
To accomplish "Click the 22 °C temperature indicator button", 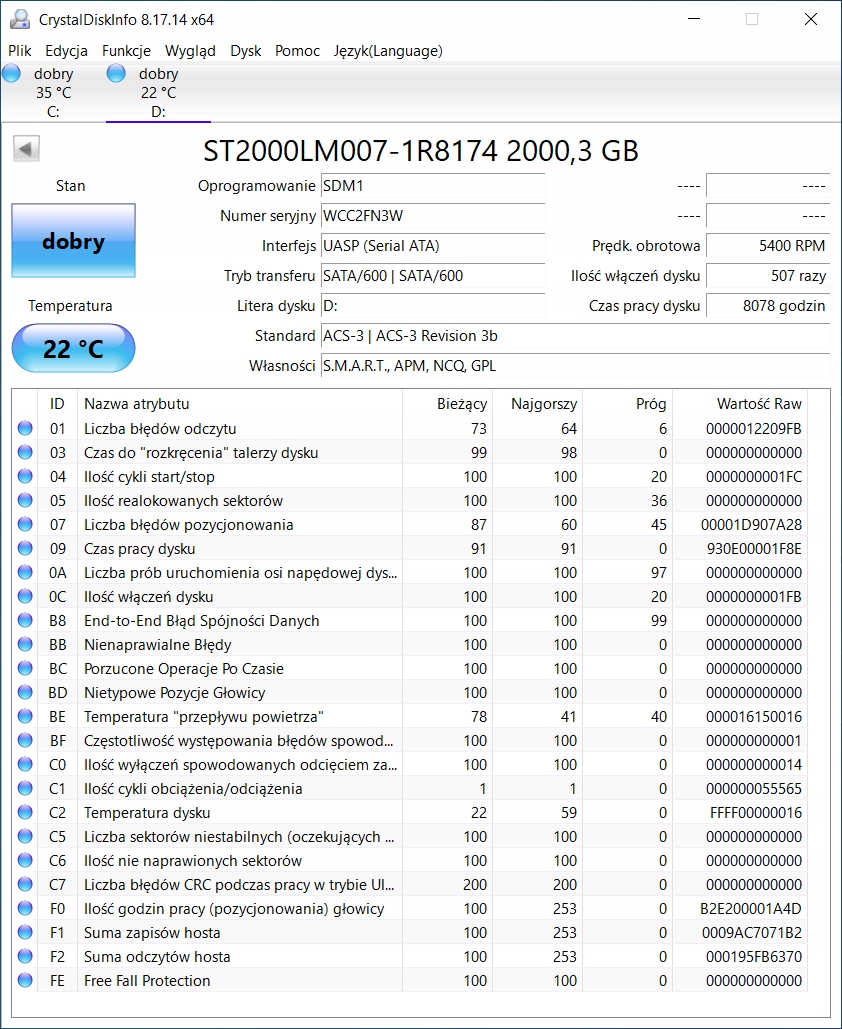I will pos(73,349).
